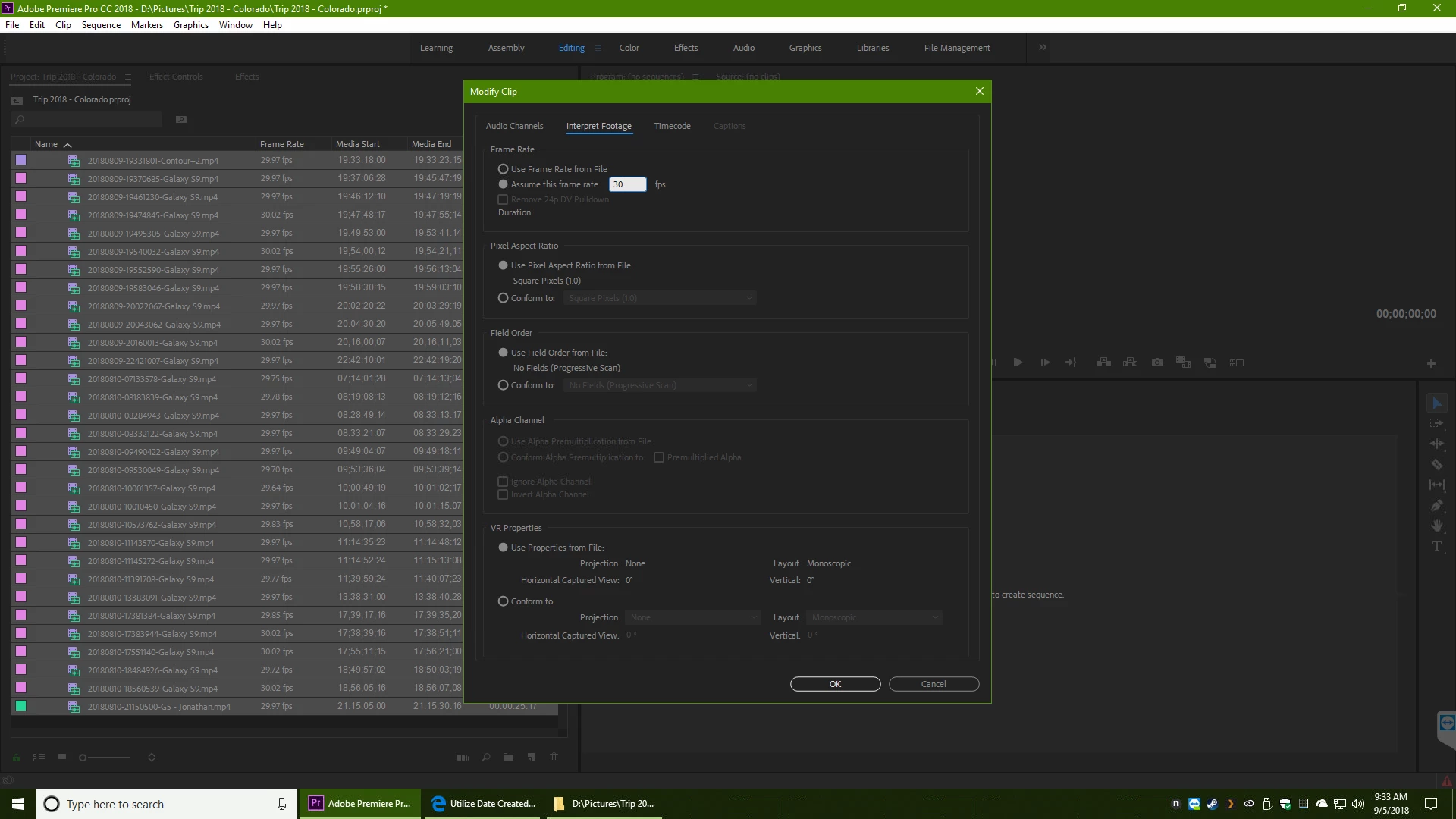Open VR Projection conform dropdown
Image resolution: width=1456 pixels, height=819 pixels.
coord(692,617)
